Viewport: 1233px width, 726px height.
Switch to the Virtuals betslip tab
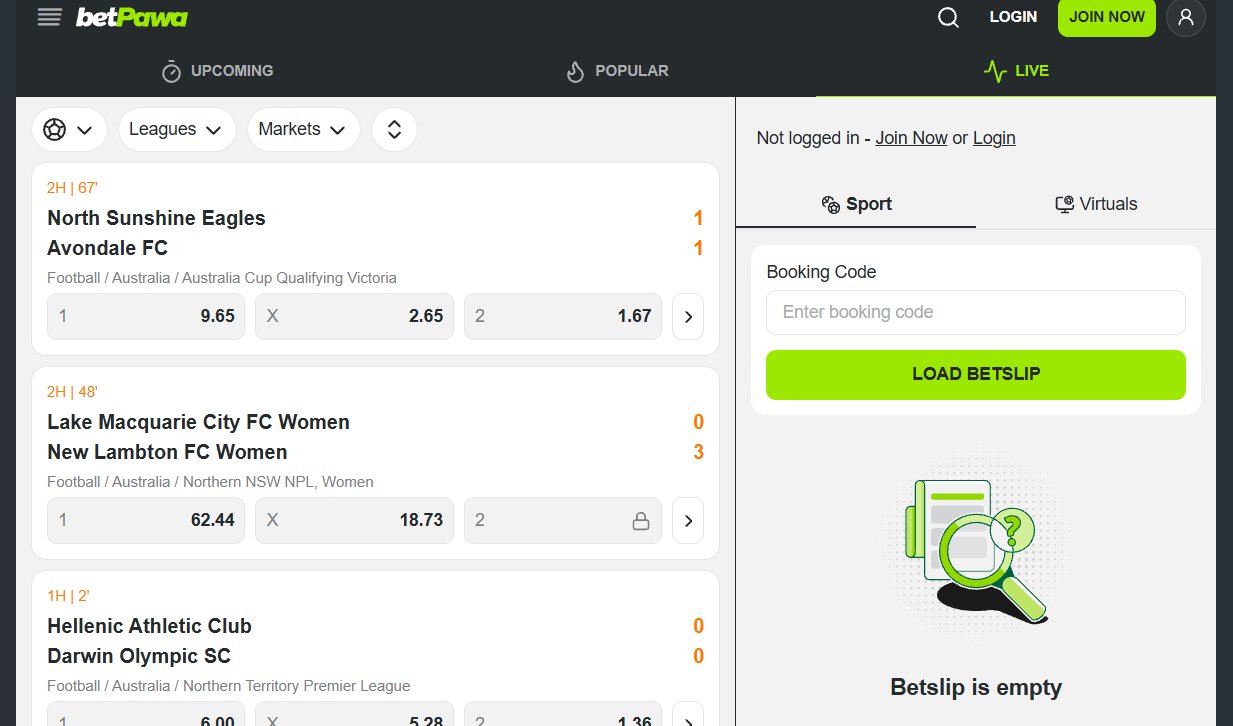pyautogui.click(x=1096, y=204)
